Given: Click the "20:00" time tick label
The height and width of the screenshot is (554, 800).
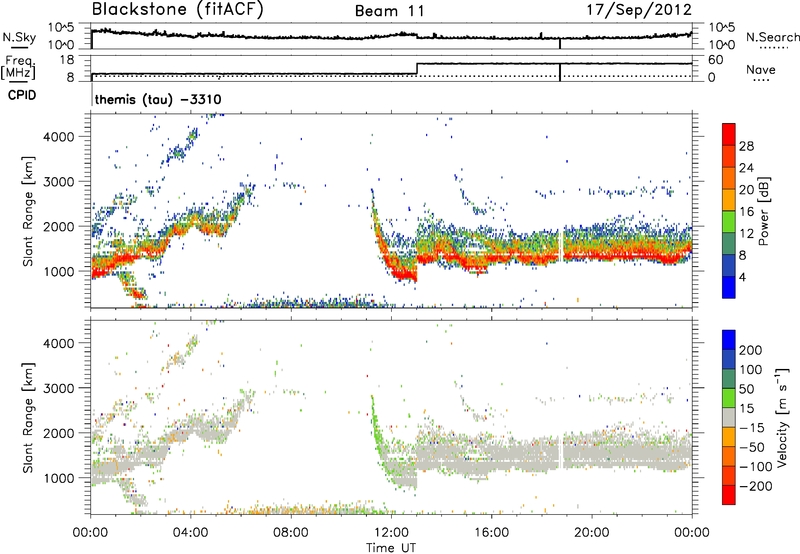Looking at the screenshot, I should click(592, 533).
